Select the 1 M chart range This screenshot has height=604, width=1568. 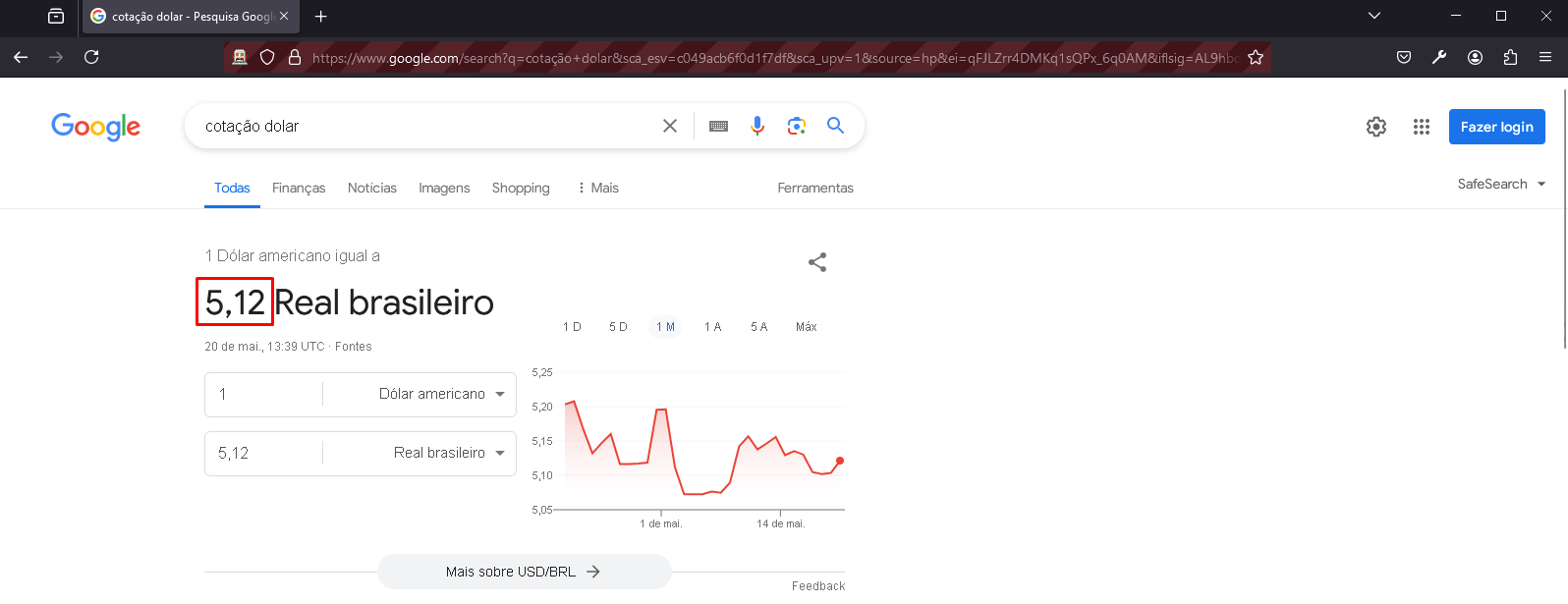(665, 327)
